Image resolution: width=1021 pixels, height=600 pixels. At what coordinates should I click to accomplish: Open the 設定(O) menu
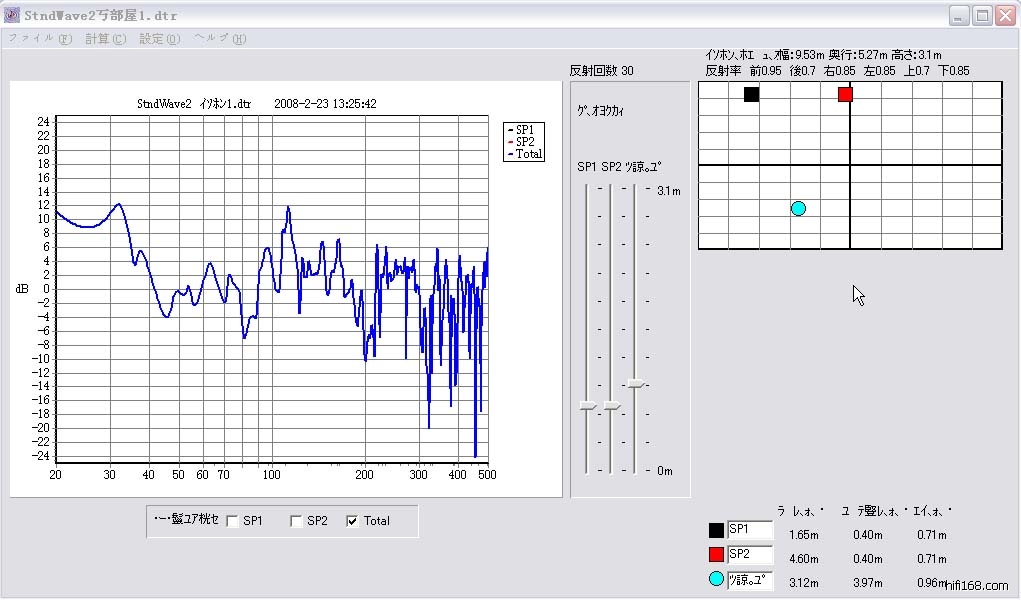pos(159,39)
